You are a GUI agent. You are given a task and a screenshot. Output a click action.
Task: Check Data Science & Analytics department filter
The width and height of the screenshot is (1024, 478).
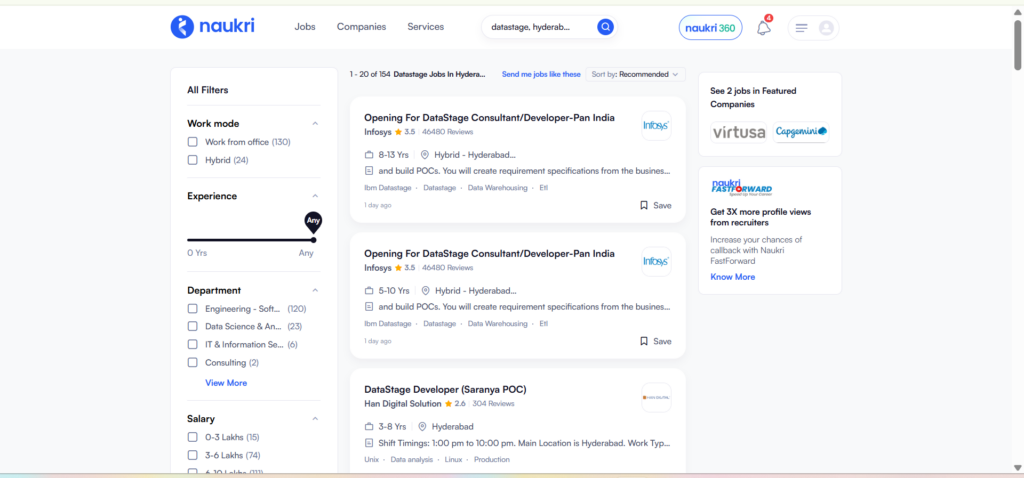tap(193, 327)
